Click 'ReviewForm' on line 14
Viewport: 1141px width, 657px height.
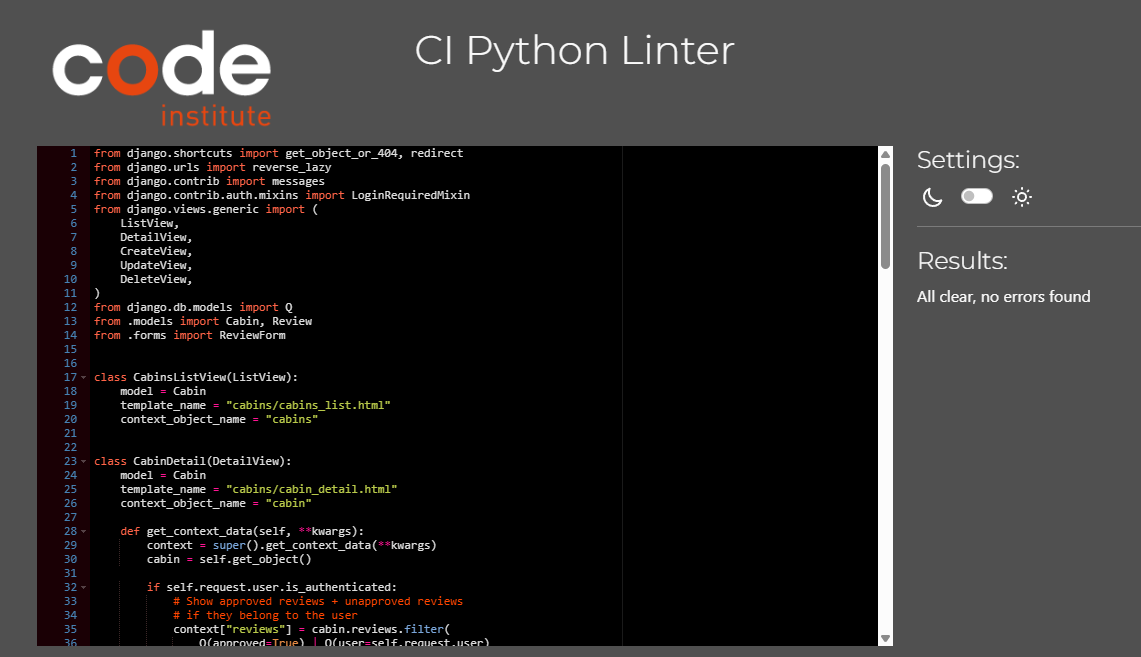point(253,335)
